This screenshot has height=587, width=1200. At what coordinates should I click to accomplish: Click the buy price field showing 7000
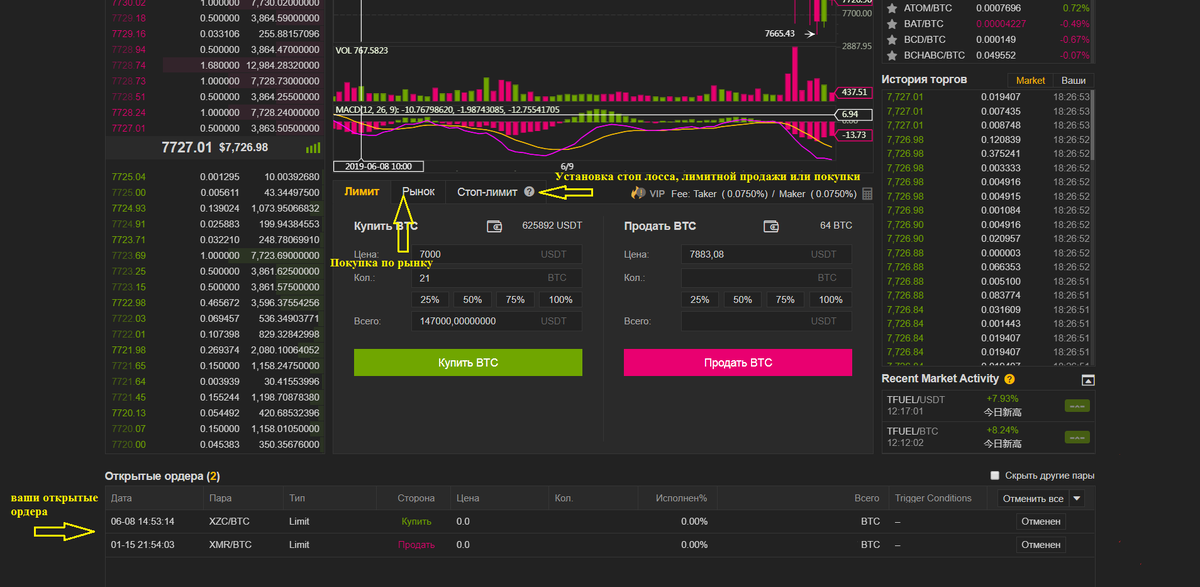click(x=496, y=255)
